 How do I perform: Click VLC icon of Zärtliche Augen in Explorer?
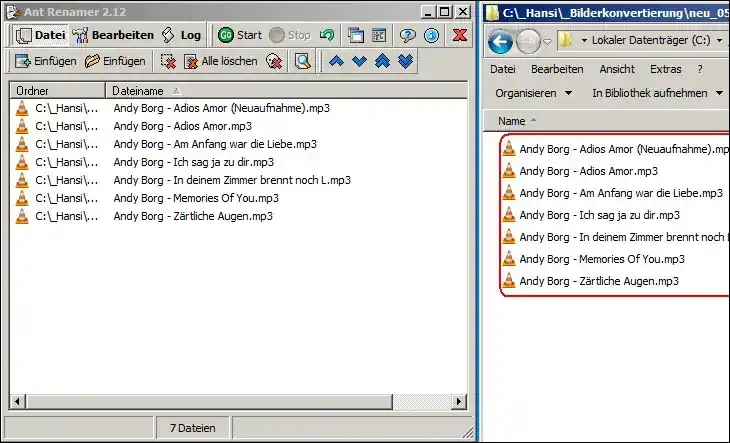[509, 281]
